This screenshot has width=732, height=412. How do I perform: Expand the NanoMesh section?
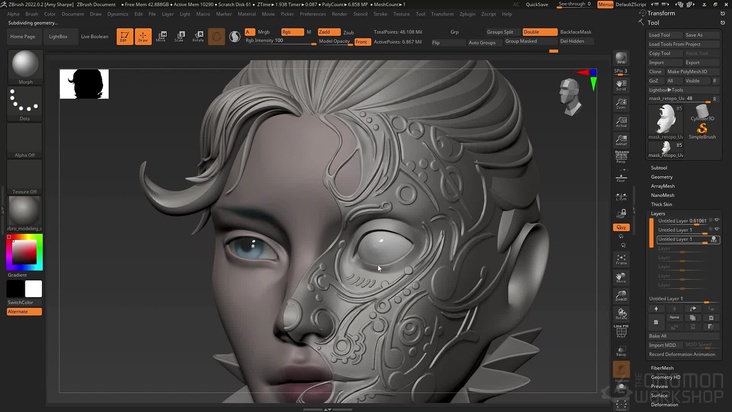coord(662,195)
